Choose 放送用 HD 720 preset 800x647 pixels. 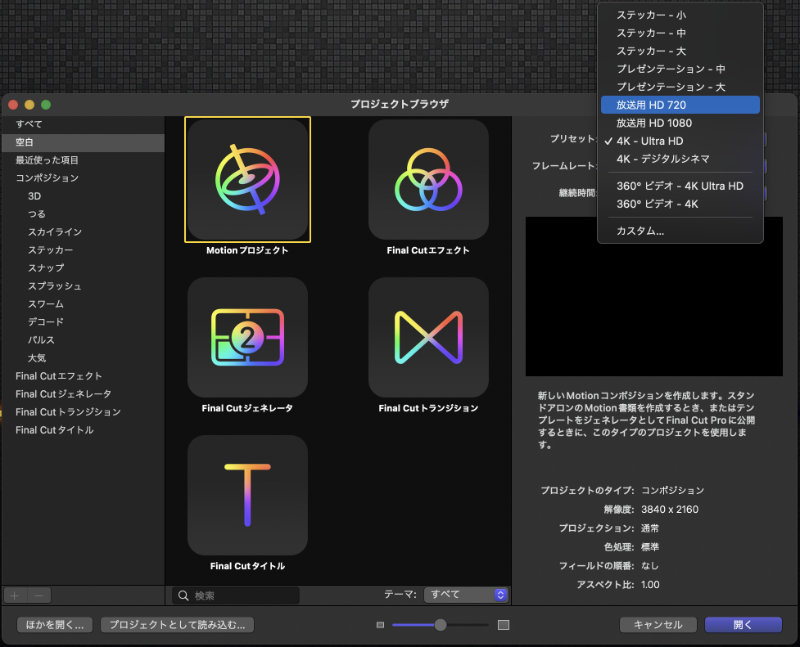click(680, 105)
